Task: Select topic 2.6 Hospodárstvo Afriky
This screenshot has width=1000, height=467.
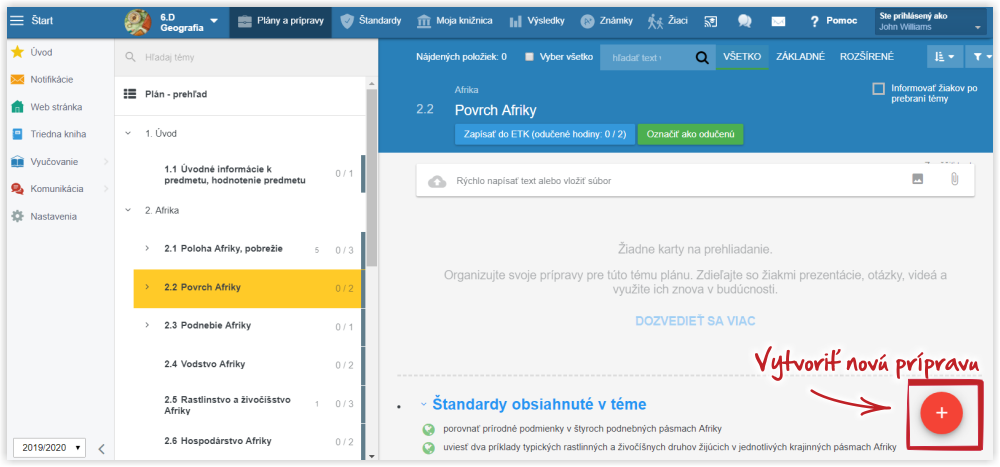Action: click(x=217, y=441)
